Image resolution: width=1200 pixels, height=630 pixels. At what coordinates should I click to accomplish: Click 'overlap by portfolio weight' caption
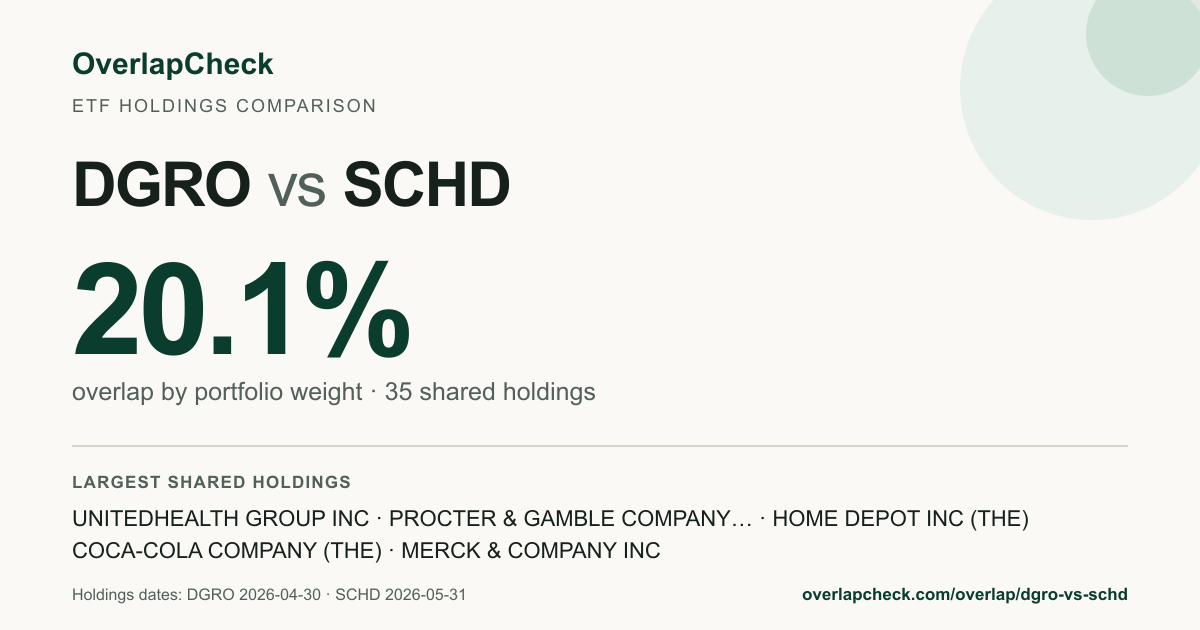coord(217,392)
